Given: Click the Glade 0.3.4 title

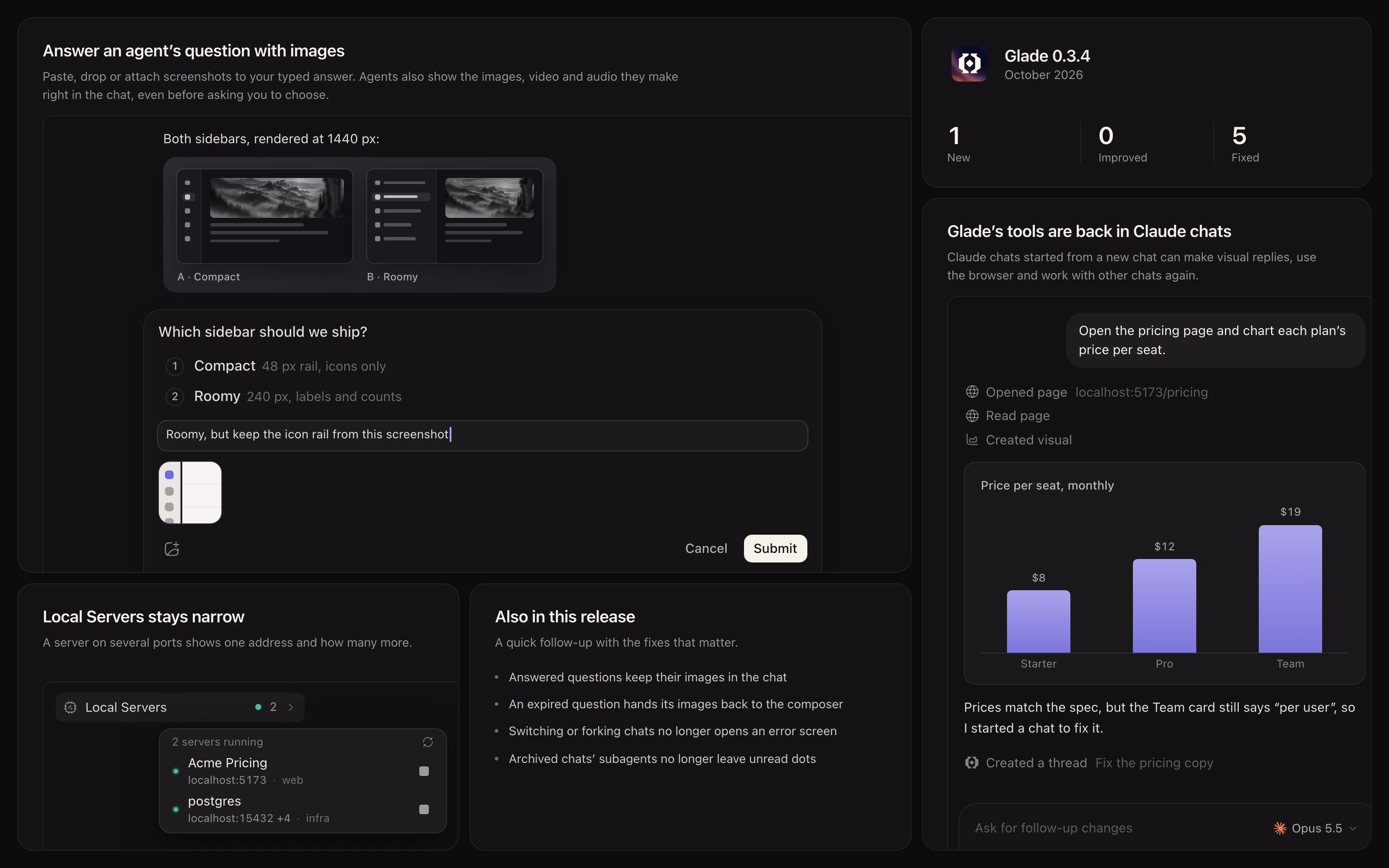Looking at the screenshot, I should pyautogui.click(x=1047, y=56).
